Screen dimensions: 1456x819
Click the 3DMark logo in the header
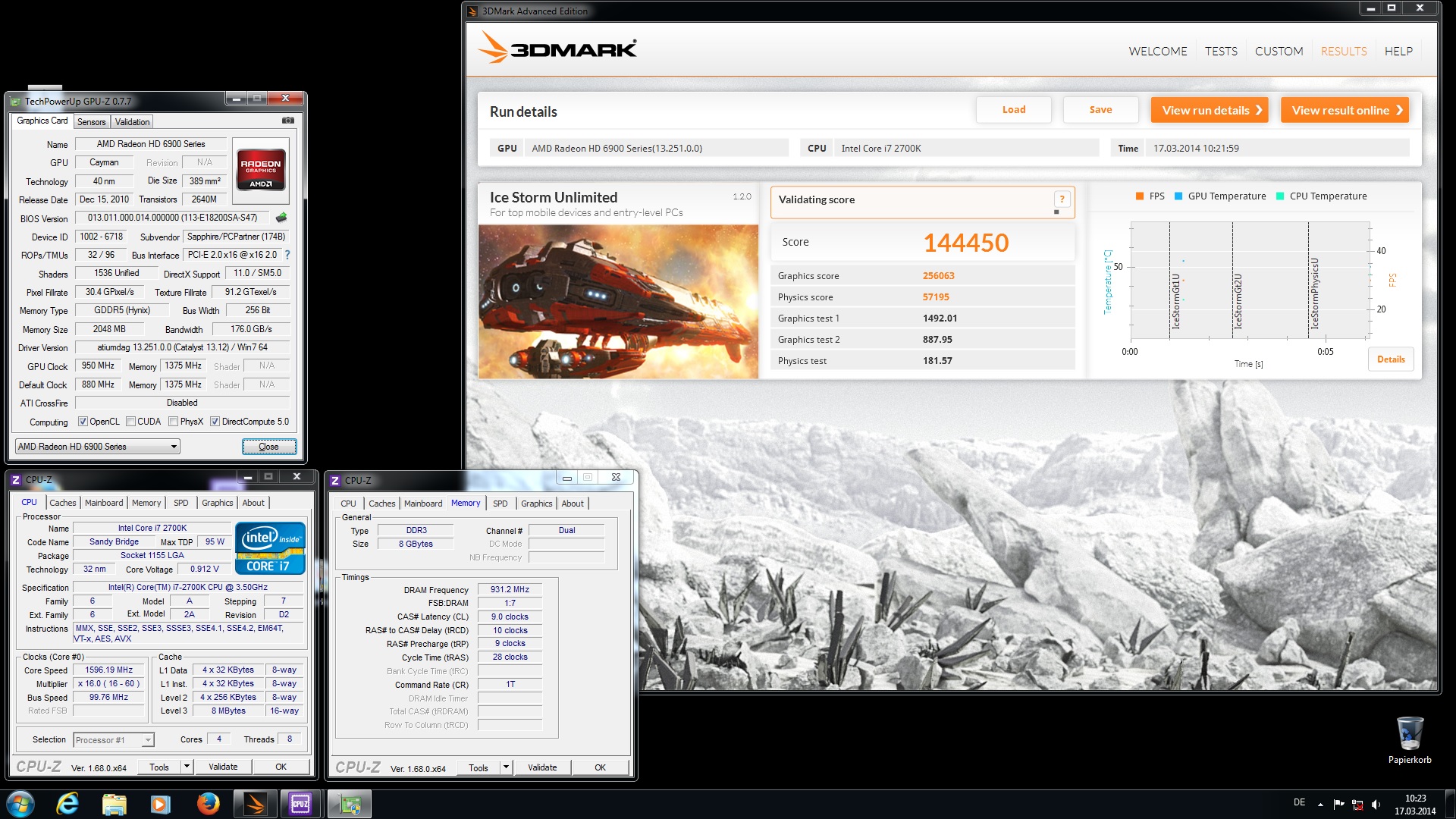tap(557, 49)
